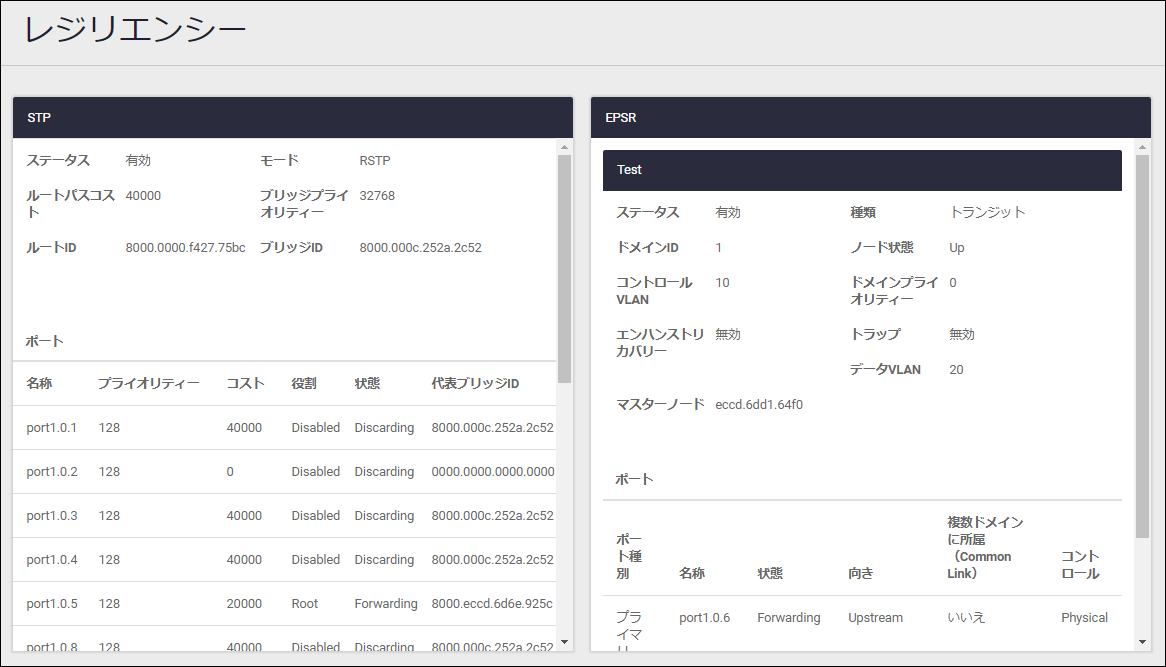Image resolution: width=1166 pixels, height=667 pixels.
Task: Click the コスト column header
Action: pos(245,384)
